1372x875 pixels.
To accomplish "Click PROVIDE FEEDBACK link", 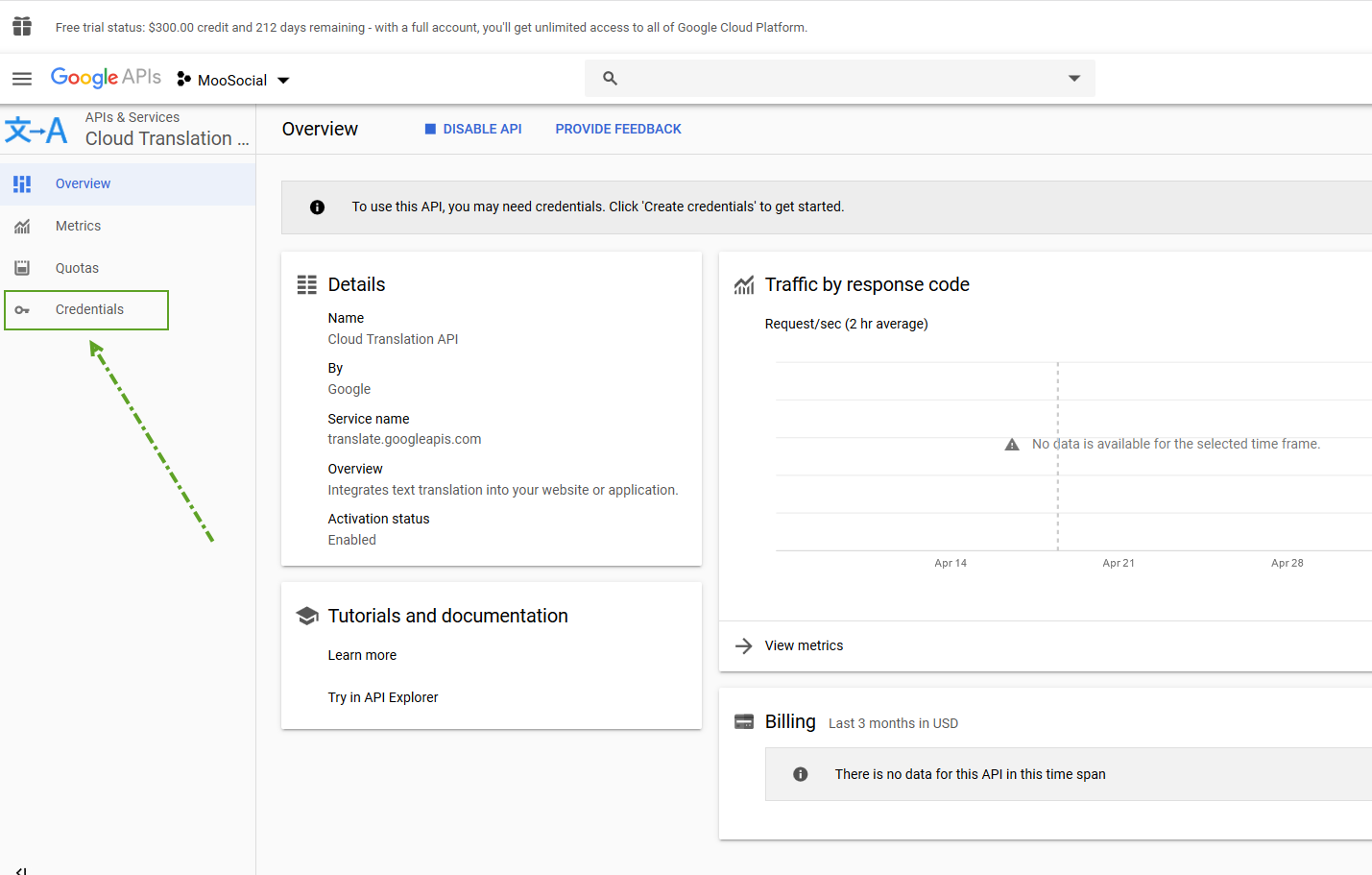I will [618, 129].
